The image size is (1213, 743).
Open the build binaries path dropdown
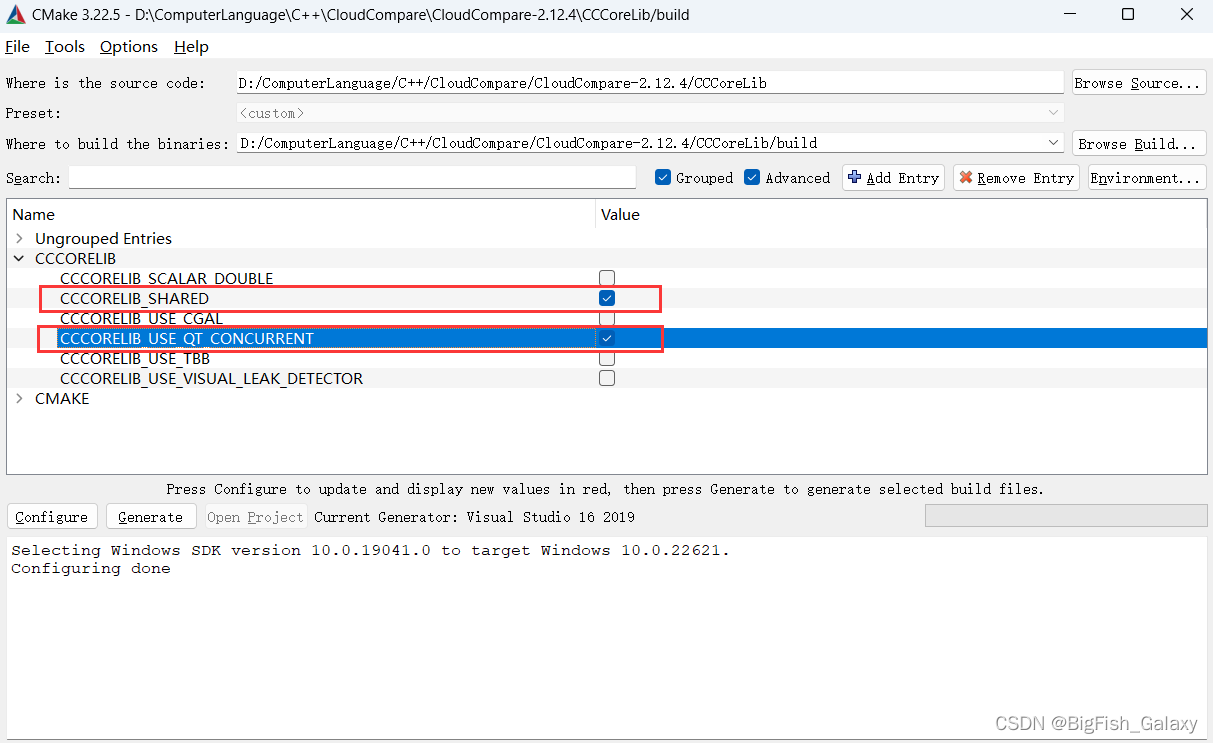1053,142
